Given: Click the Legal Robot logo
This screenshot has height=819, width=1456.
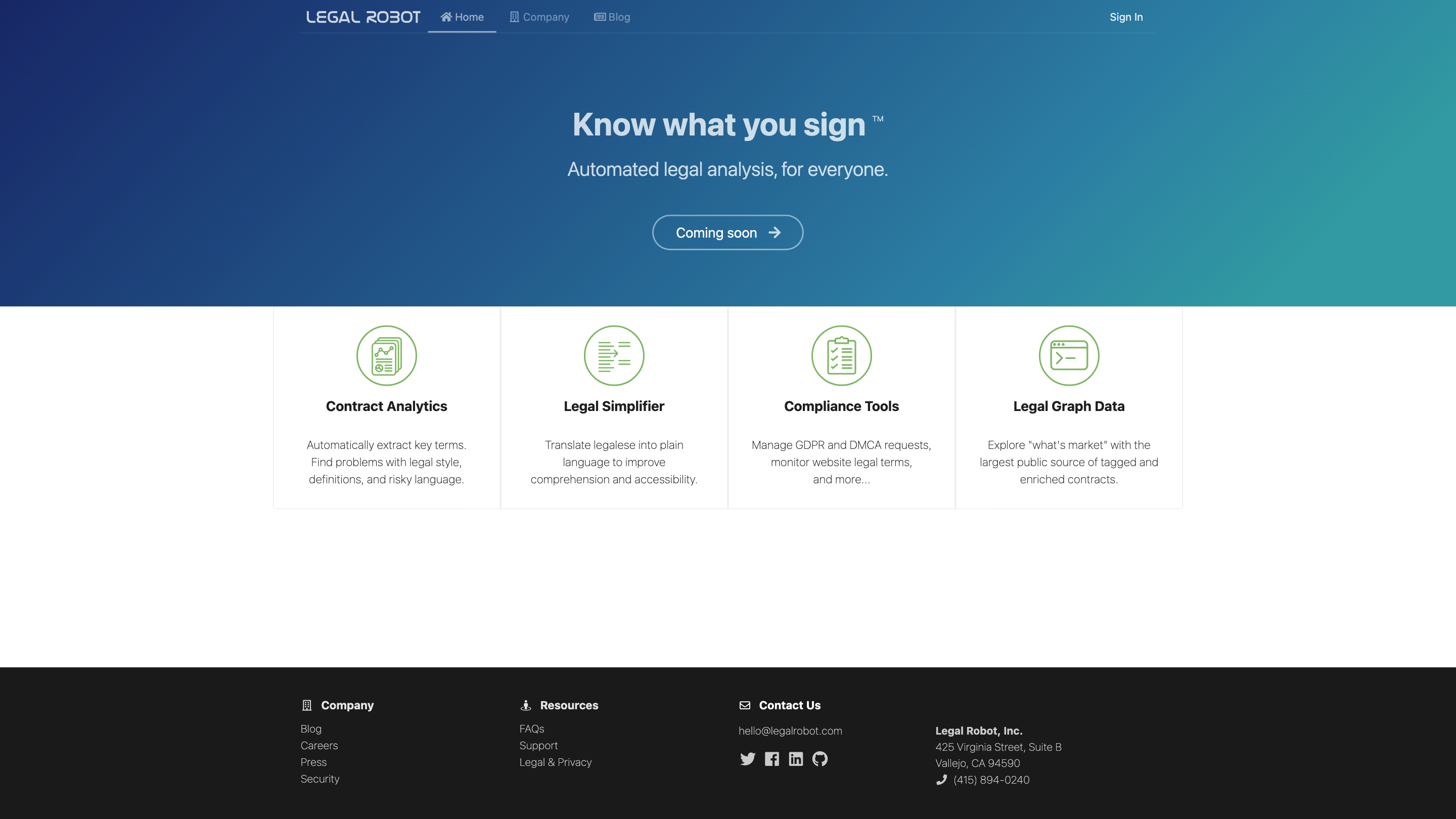Looking at the screenshot, I should coord(363,17).
